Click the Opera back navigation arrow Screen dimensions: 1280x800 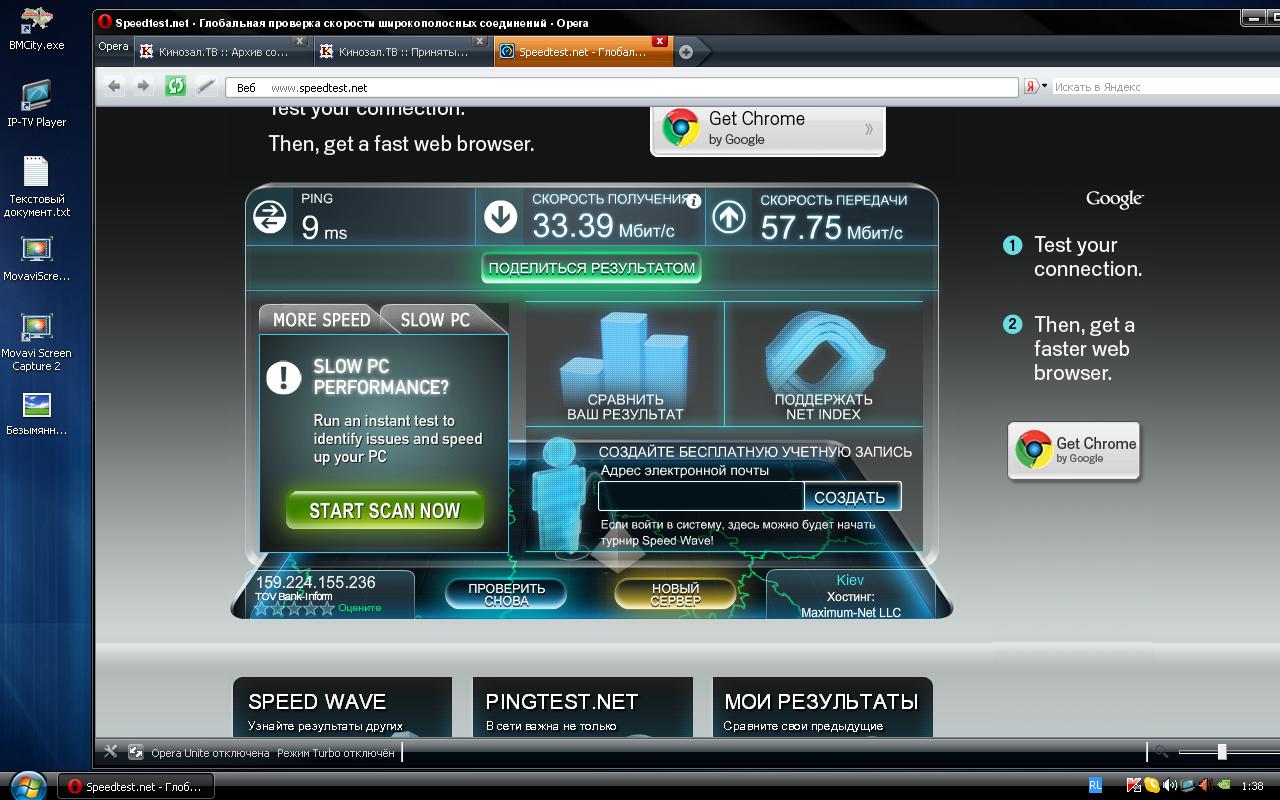[114, 87]
